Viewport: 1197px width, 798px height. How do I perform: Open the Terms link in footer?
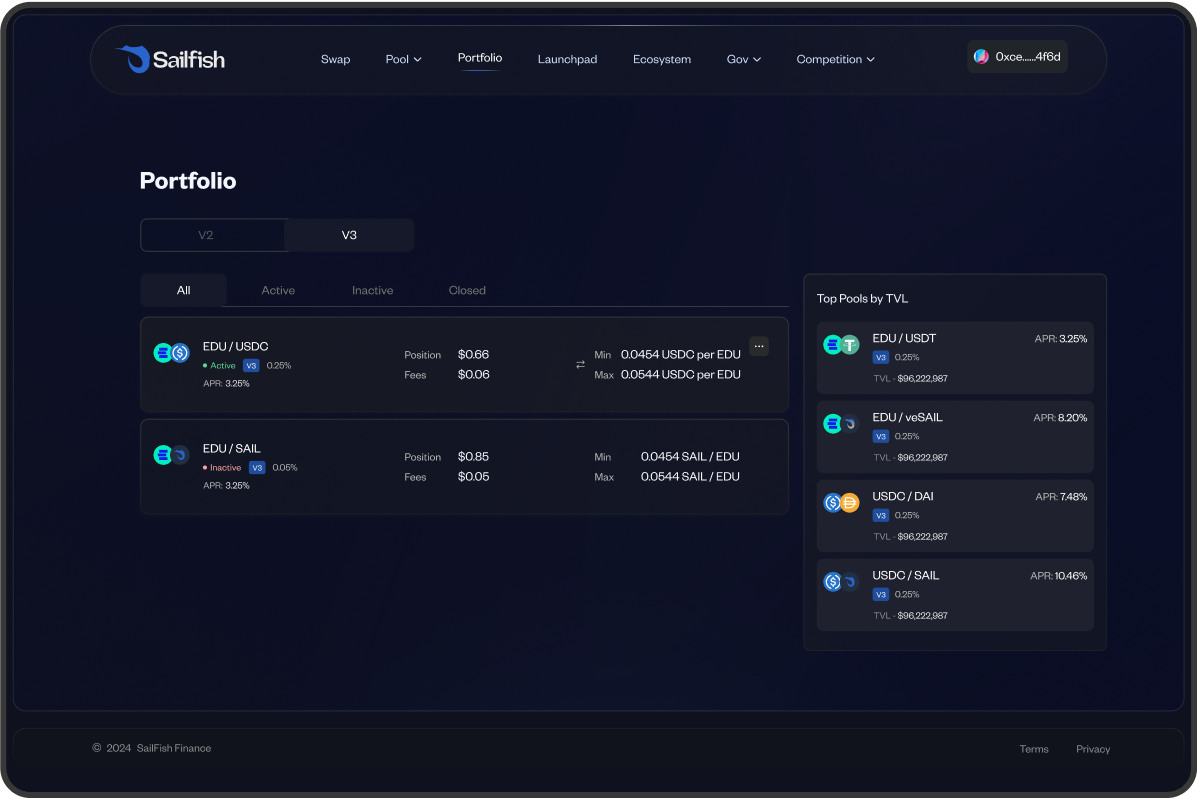[1034, 749]
